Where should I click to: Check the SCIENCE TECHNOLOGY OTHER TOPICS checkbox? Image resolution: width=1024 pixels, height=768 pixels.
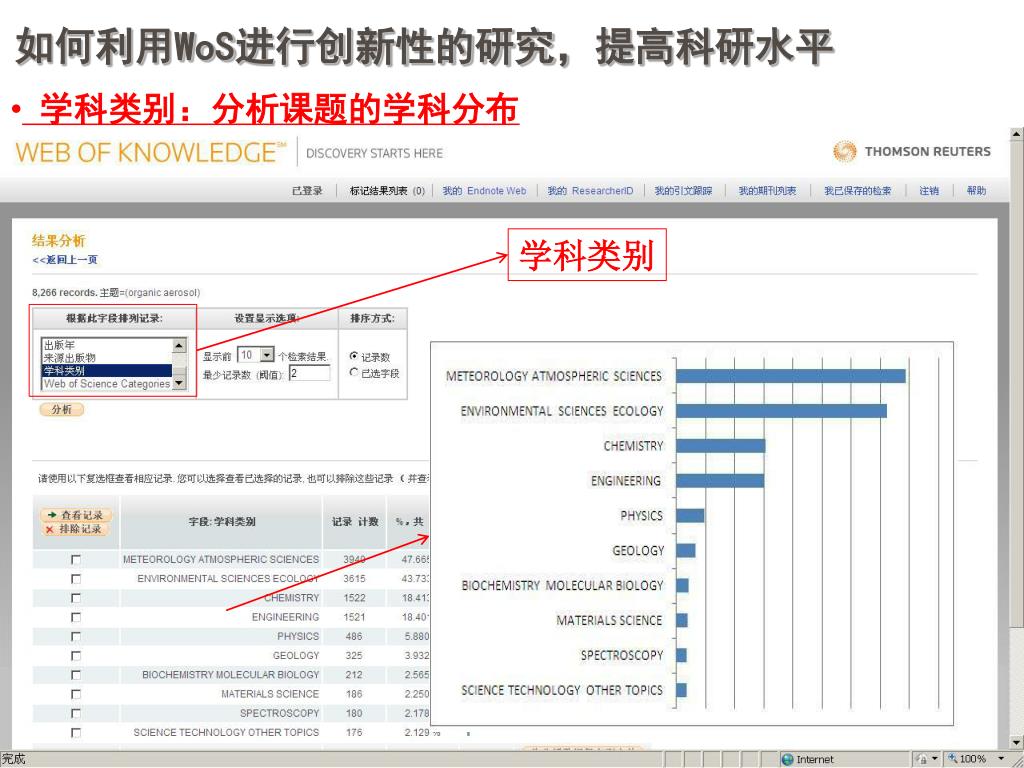click(76, 733)
